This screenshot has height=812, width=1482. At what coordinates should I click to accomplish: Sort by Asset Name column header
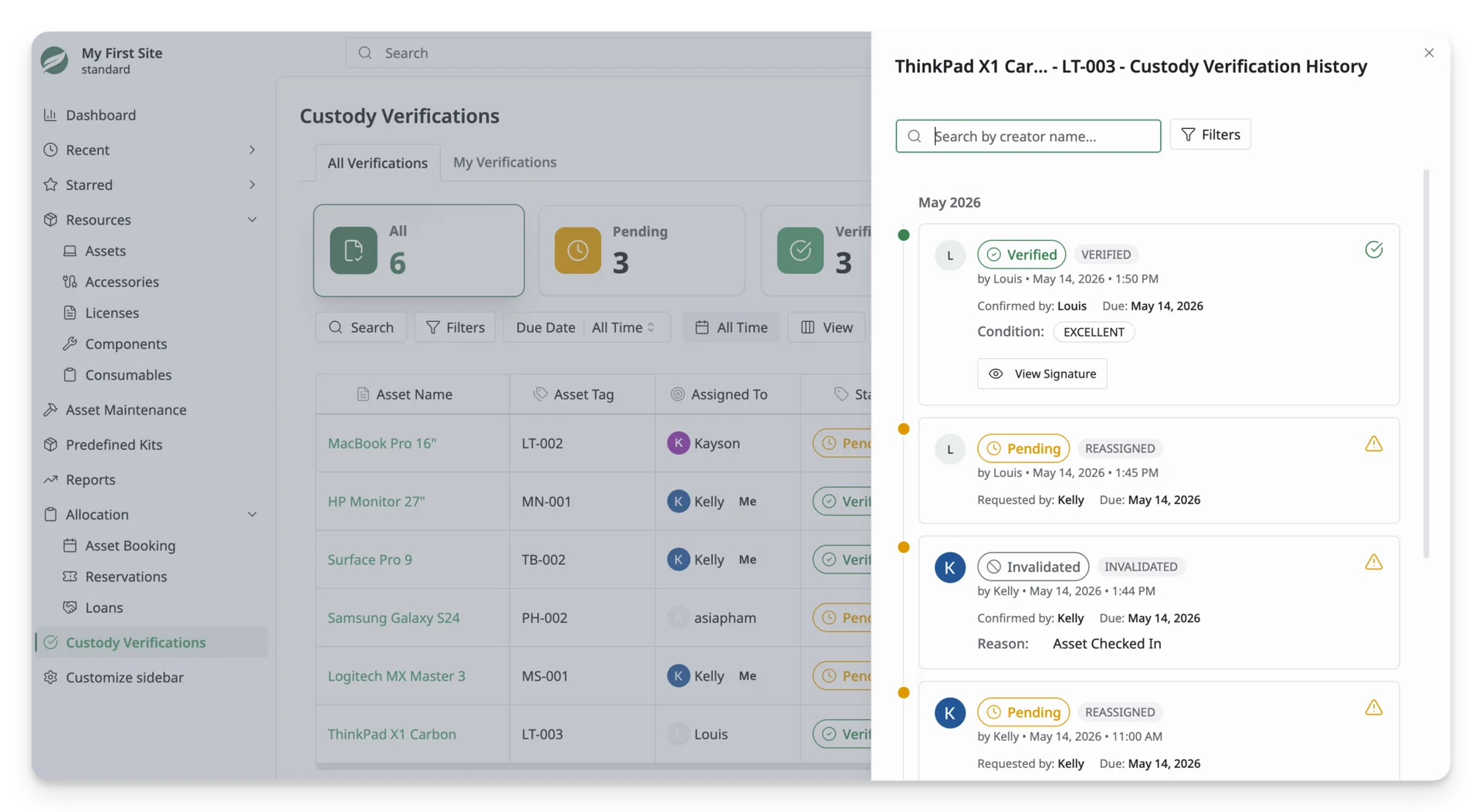(x=412, y=394)
